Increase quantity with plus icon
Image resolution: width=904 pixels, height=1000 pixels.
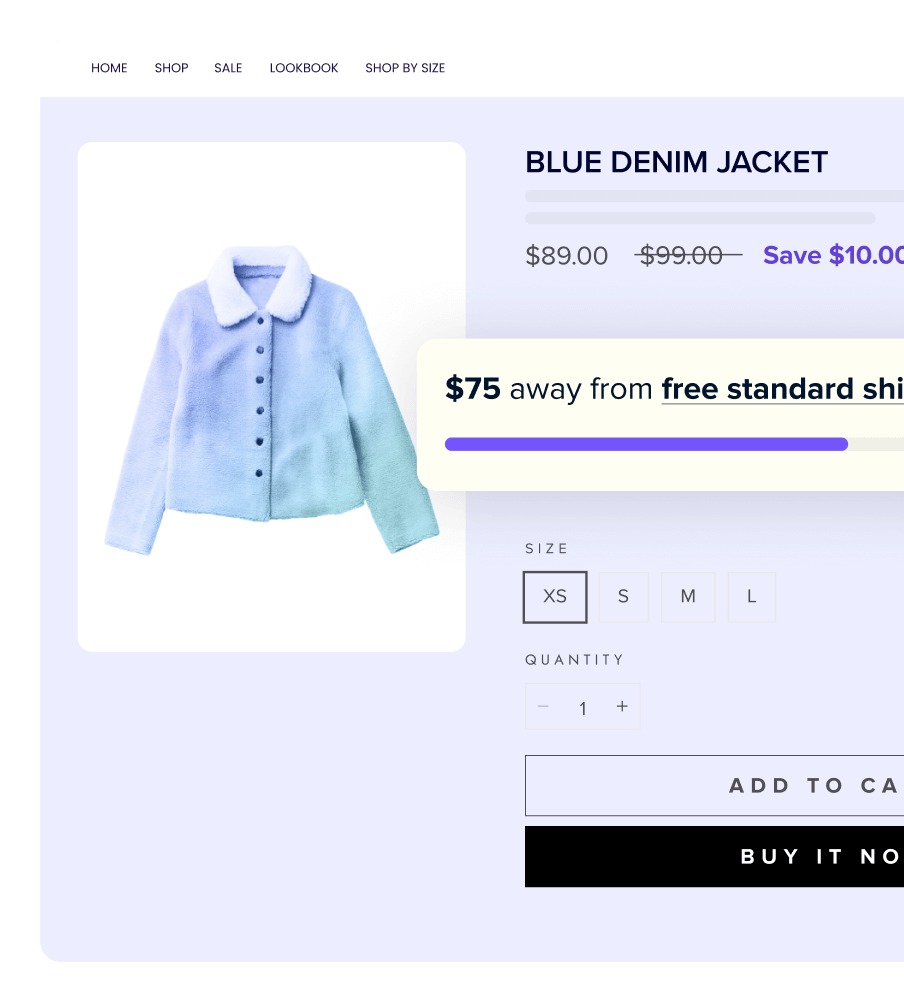tap(622, 707)
